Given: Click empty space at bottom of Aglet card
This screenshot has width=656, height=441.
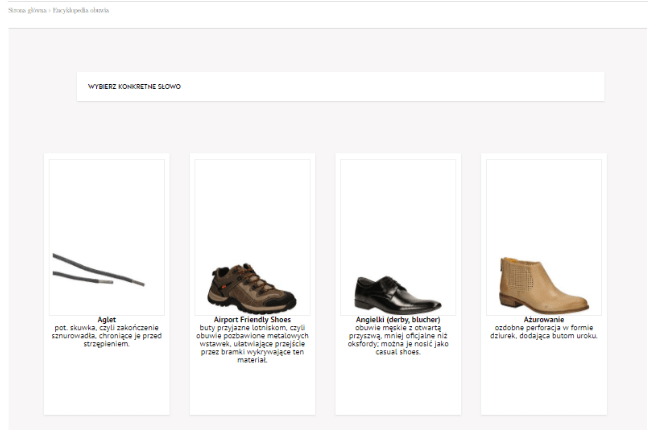Looking at the screenshot, I should click(x=107, y=383).
